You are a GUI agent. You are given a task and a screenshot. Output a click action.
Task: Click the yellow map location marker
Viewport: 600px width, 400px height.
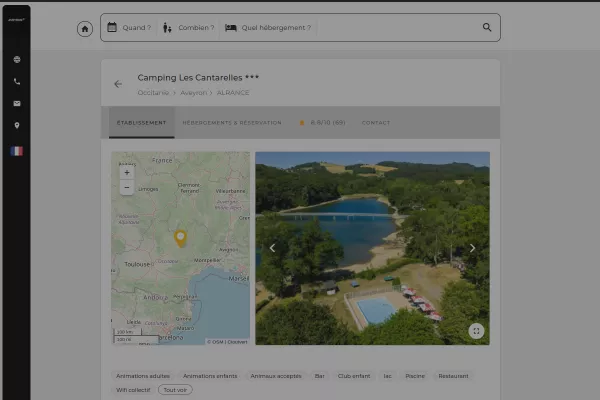[181, 238]
